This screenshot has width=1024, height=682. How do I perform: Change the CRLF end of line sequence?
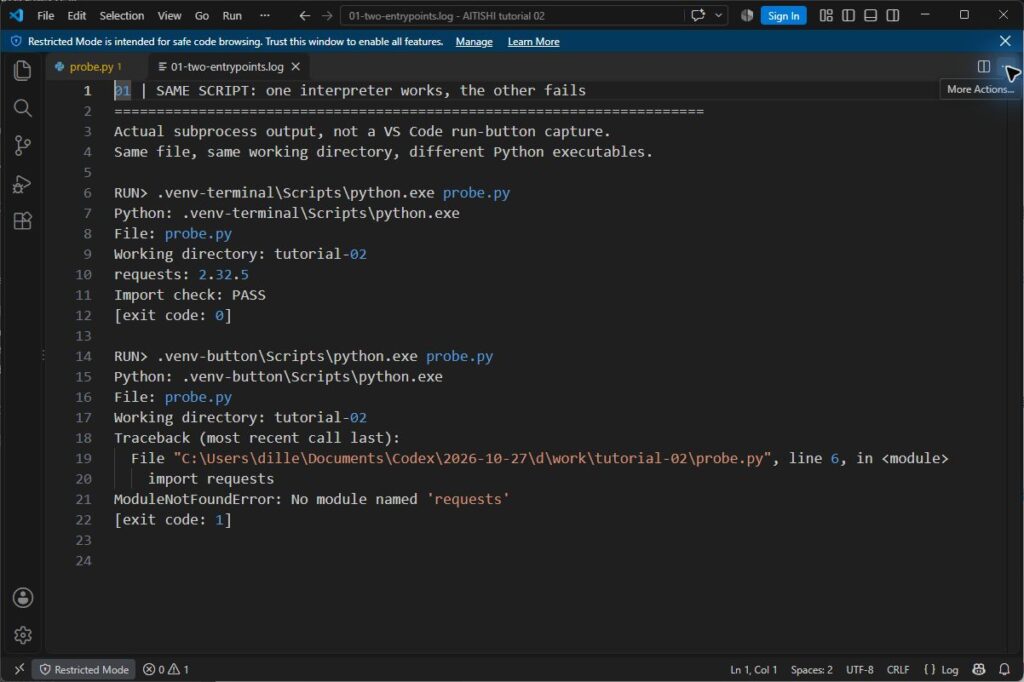(x=897, y=670)
